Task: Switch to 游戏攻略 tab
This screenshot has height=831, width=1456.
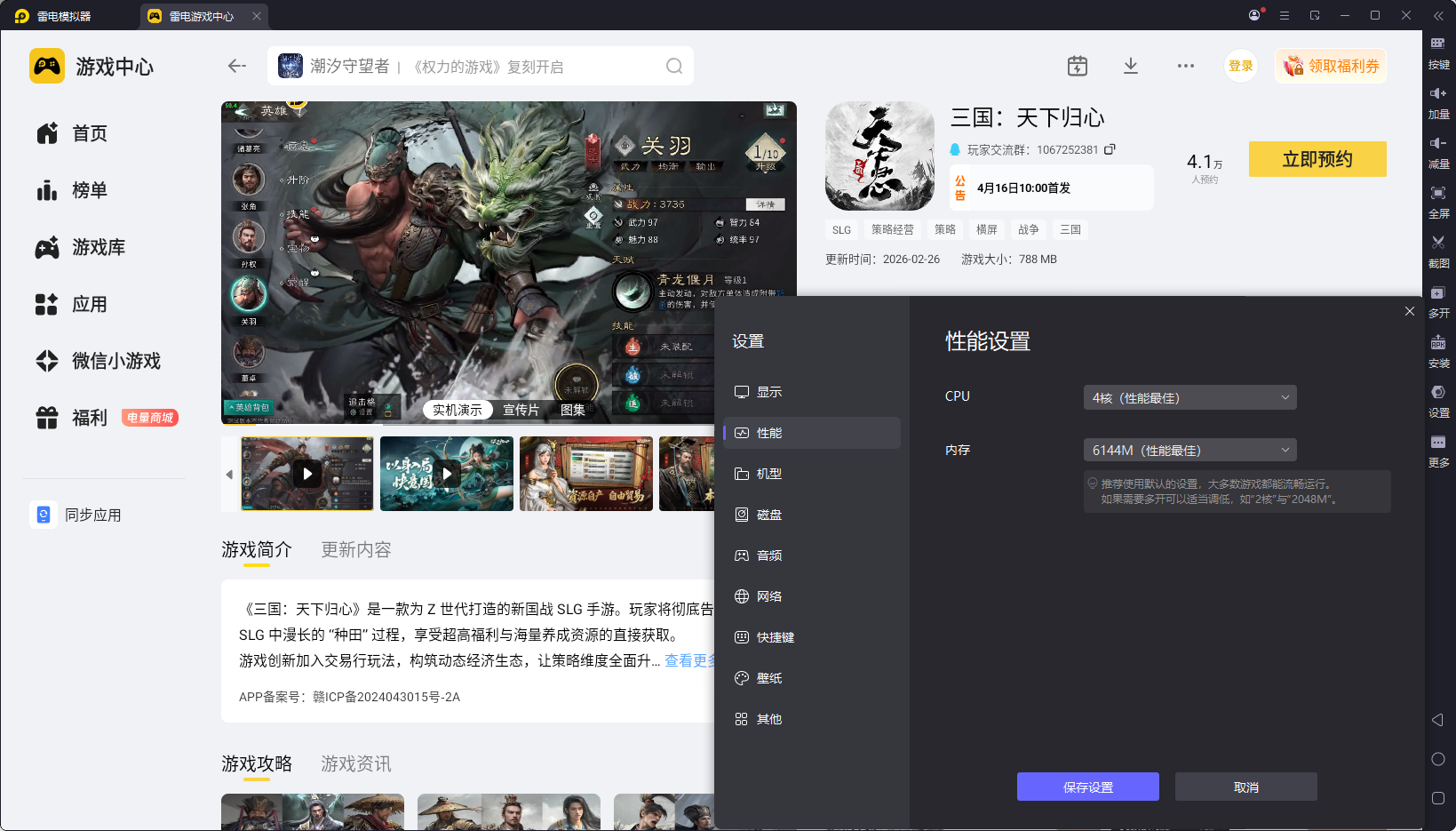Action: [257, 764]
